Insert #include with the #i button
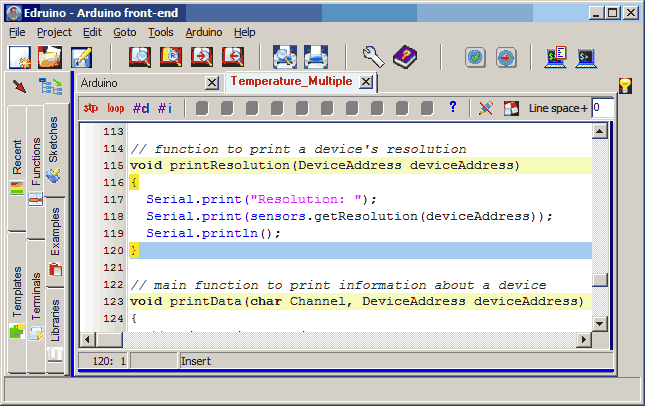Screen dimensions: 645x406 165,108
